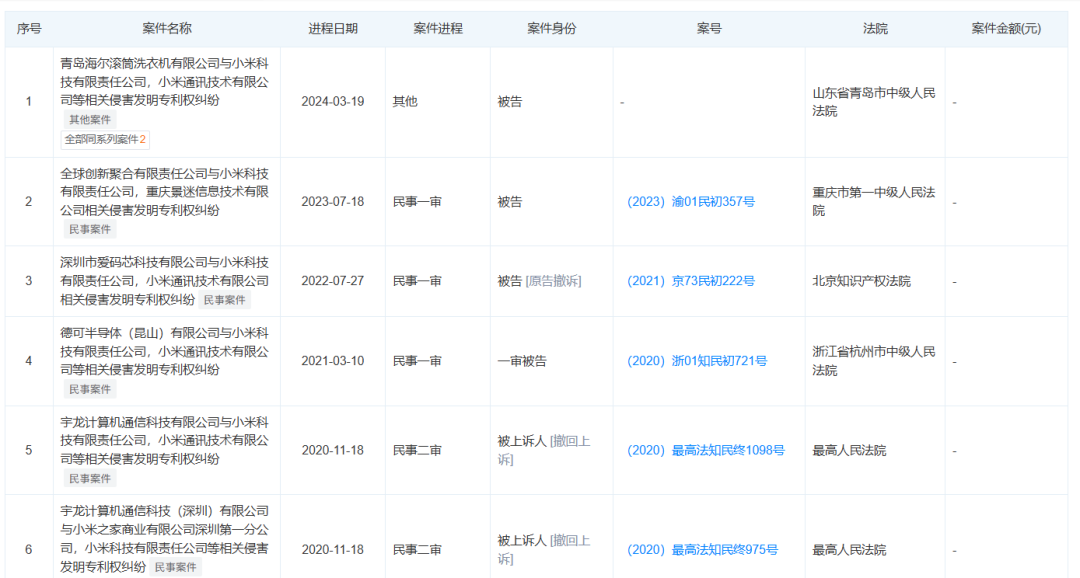Select date 2021-03-10
1080x578 pixels.
click(333, 361)
